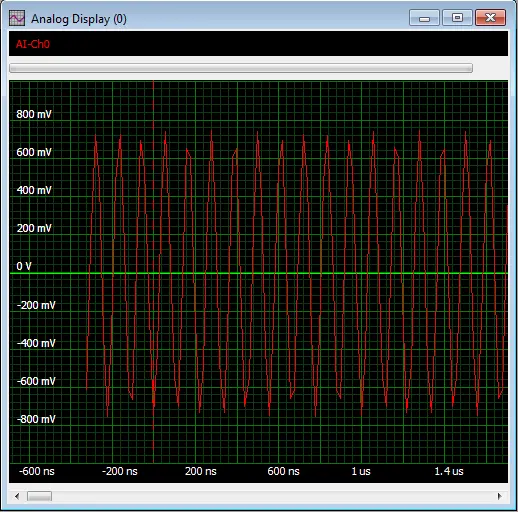Click the 400 mV axis label
The width and height of the screenshot is (518, 512).
(34, 190)
